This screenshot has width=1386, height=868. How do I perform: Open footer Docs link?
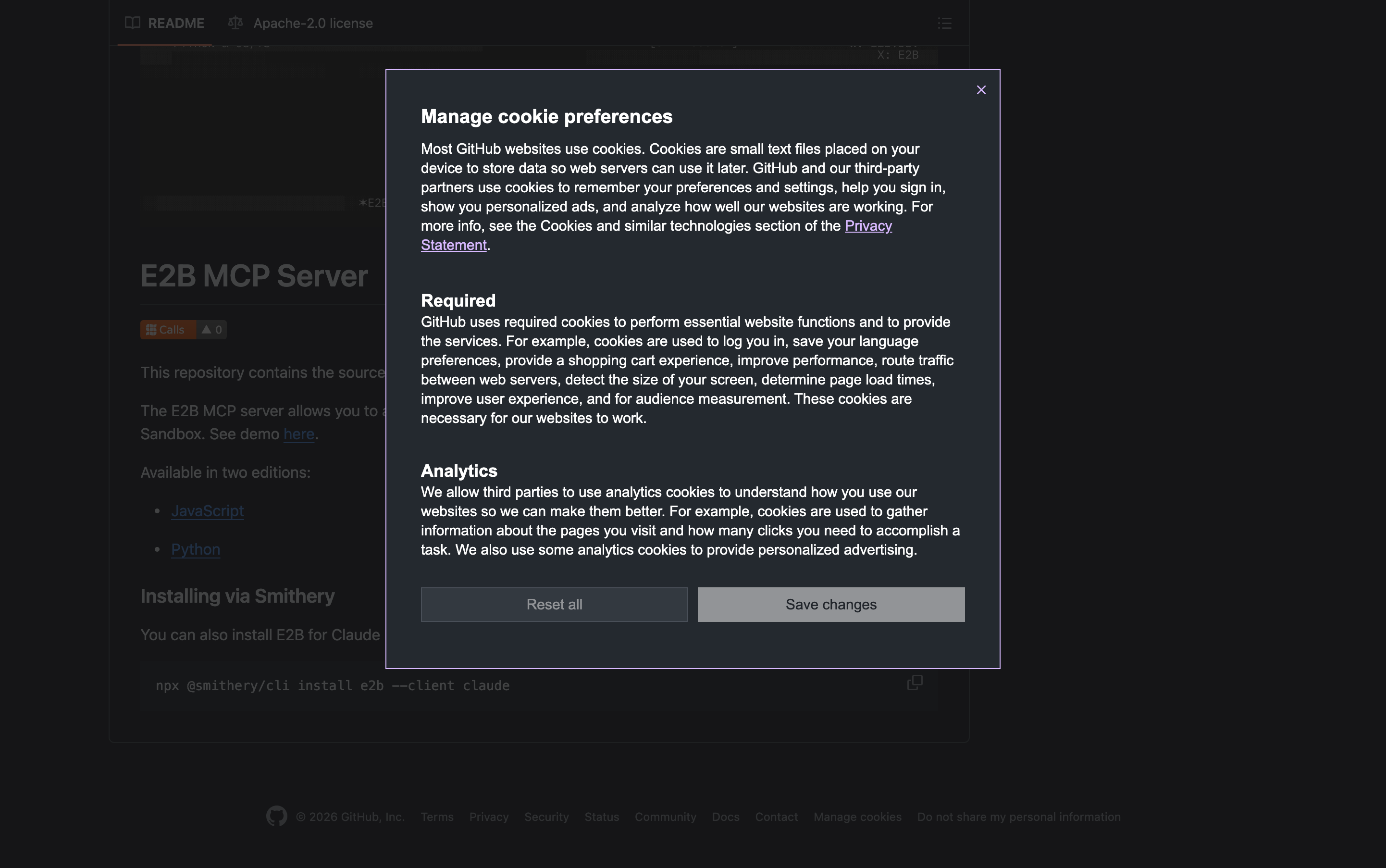tap(725, 816)
